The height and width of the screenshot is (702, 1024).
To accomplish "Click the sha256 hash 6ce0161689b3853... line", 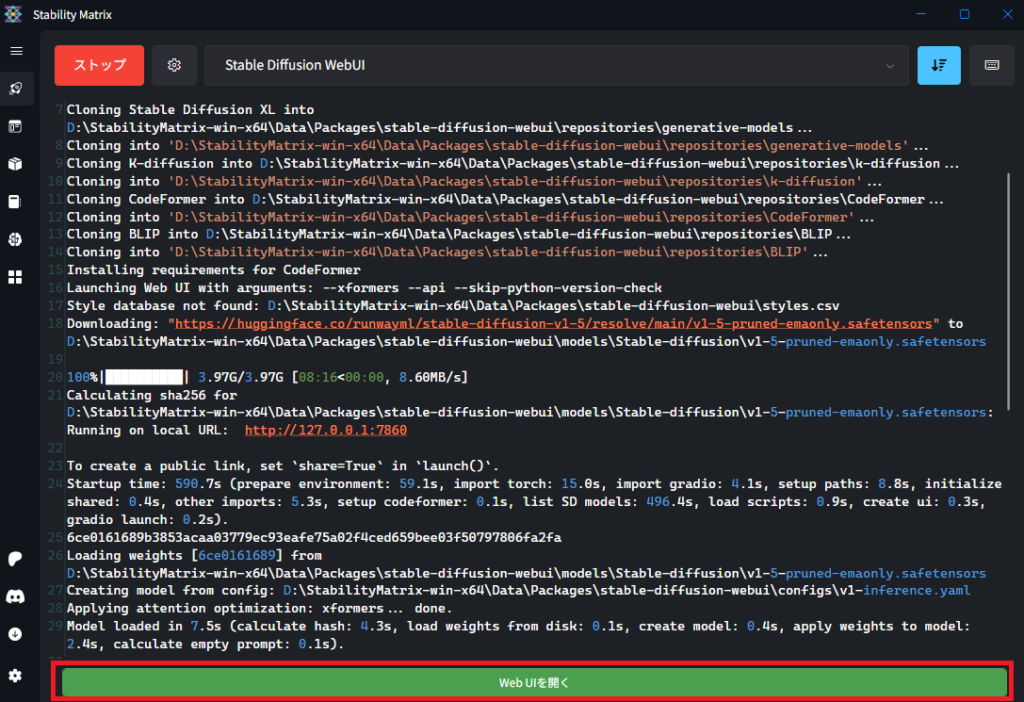I will 314,537.
